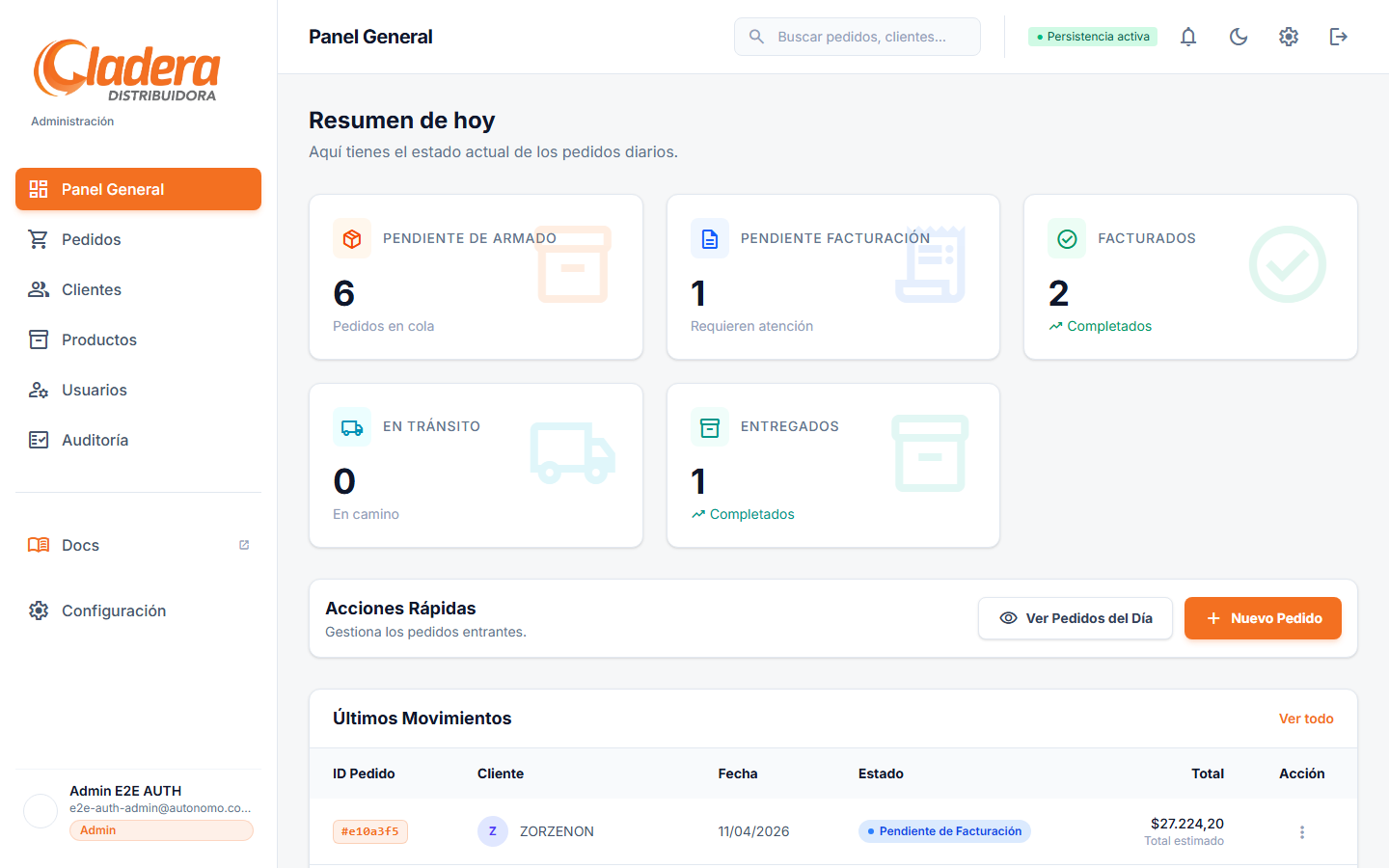Toggle the Persistencia activa status badge

pos(1092,36)
